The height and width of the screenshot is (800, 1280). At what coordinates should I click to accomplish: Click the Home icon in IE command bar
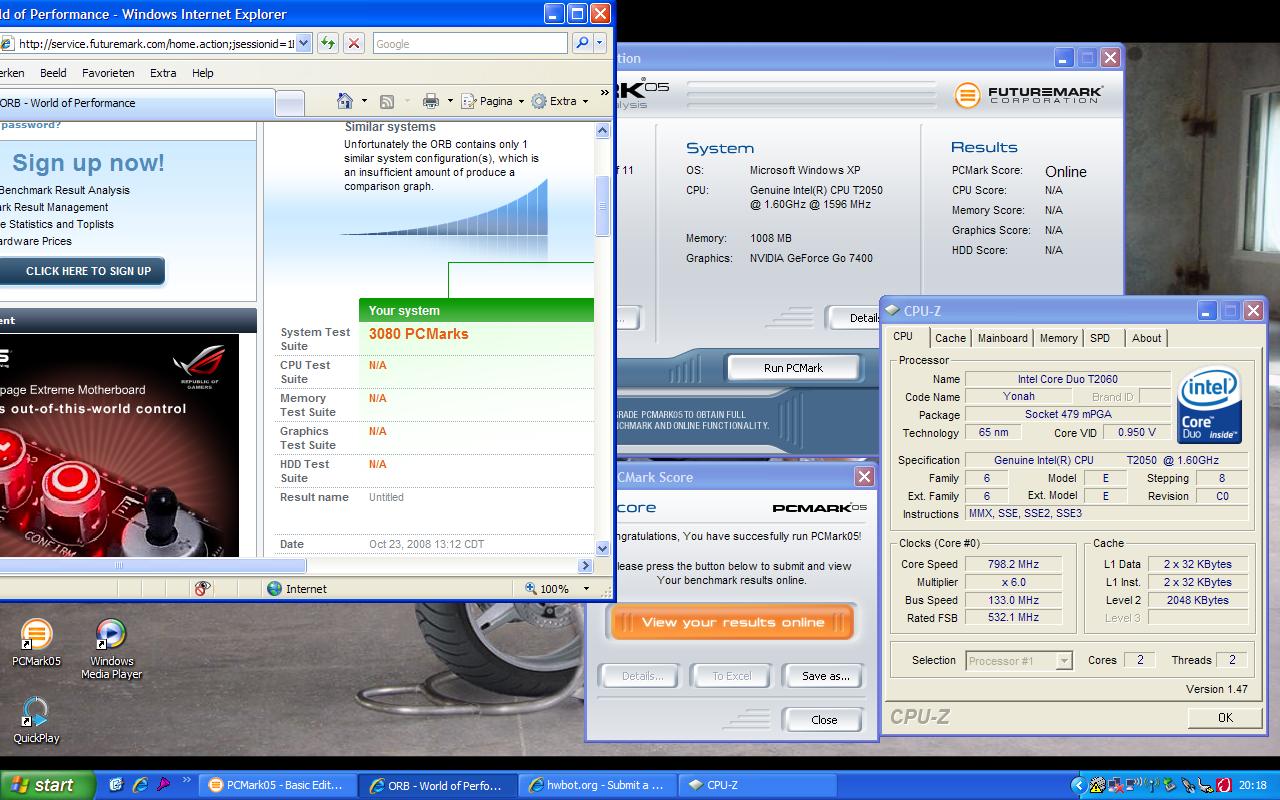[345, 101]
